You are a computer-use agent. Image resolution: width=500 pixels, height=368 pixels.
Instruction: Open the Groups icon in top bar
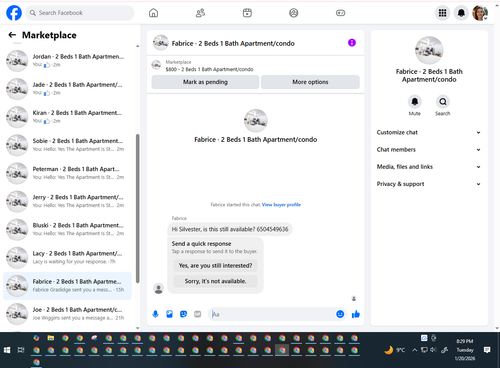(294, 13)
